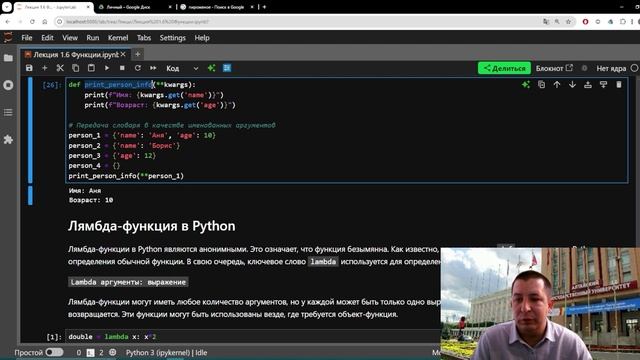Click the Лямбда-функция в Python heading
The width and height of the screenshot is (640, 360).
[151, 226]
